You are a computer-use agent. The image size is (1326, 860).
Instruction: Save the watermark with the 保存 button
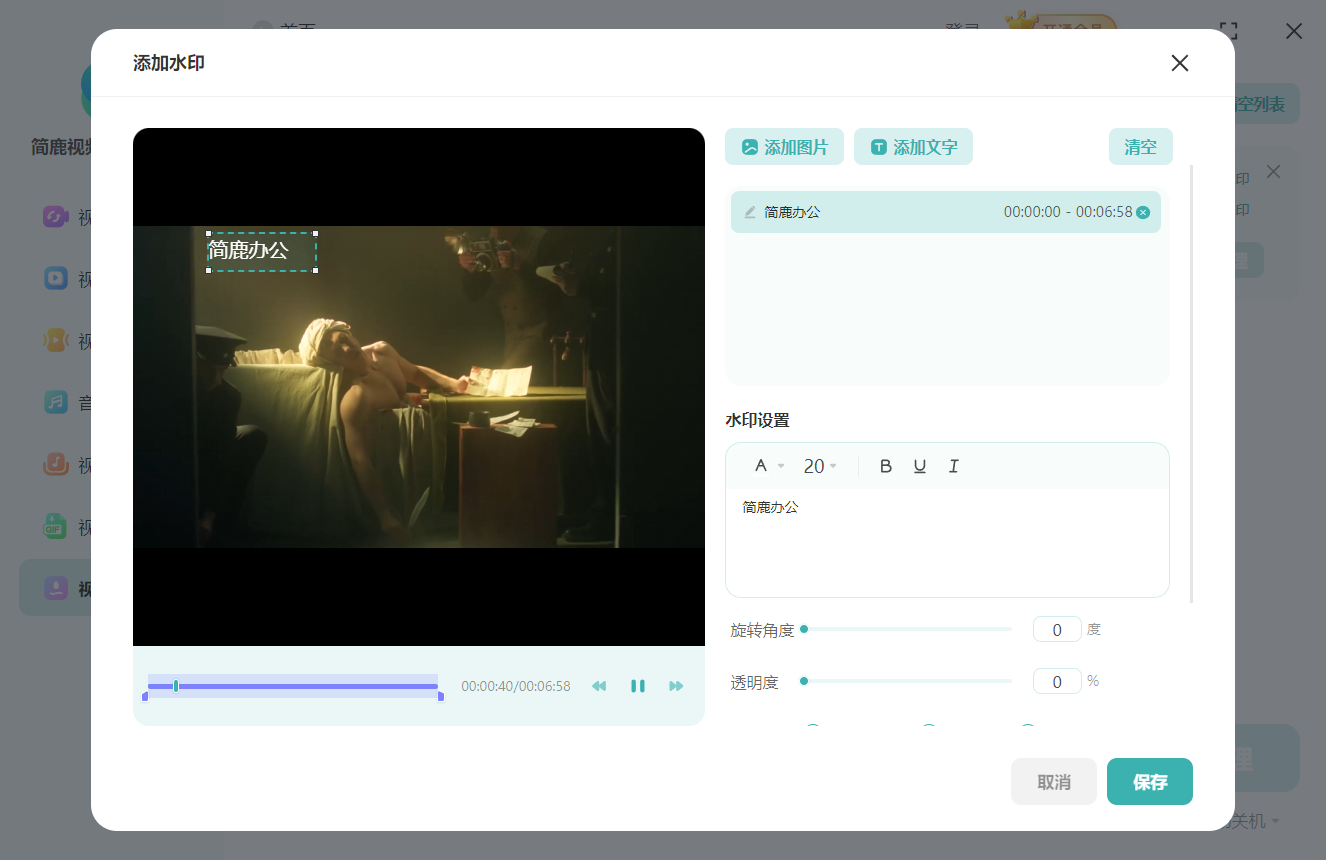[1149, 782]
